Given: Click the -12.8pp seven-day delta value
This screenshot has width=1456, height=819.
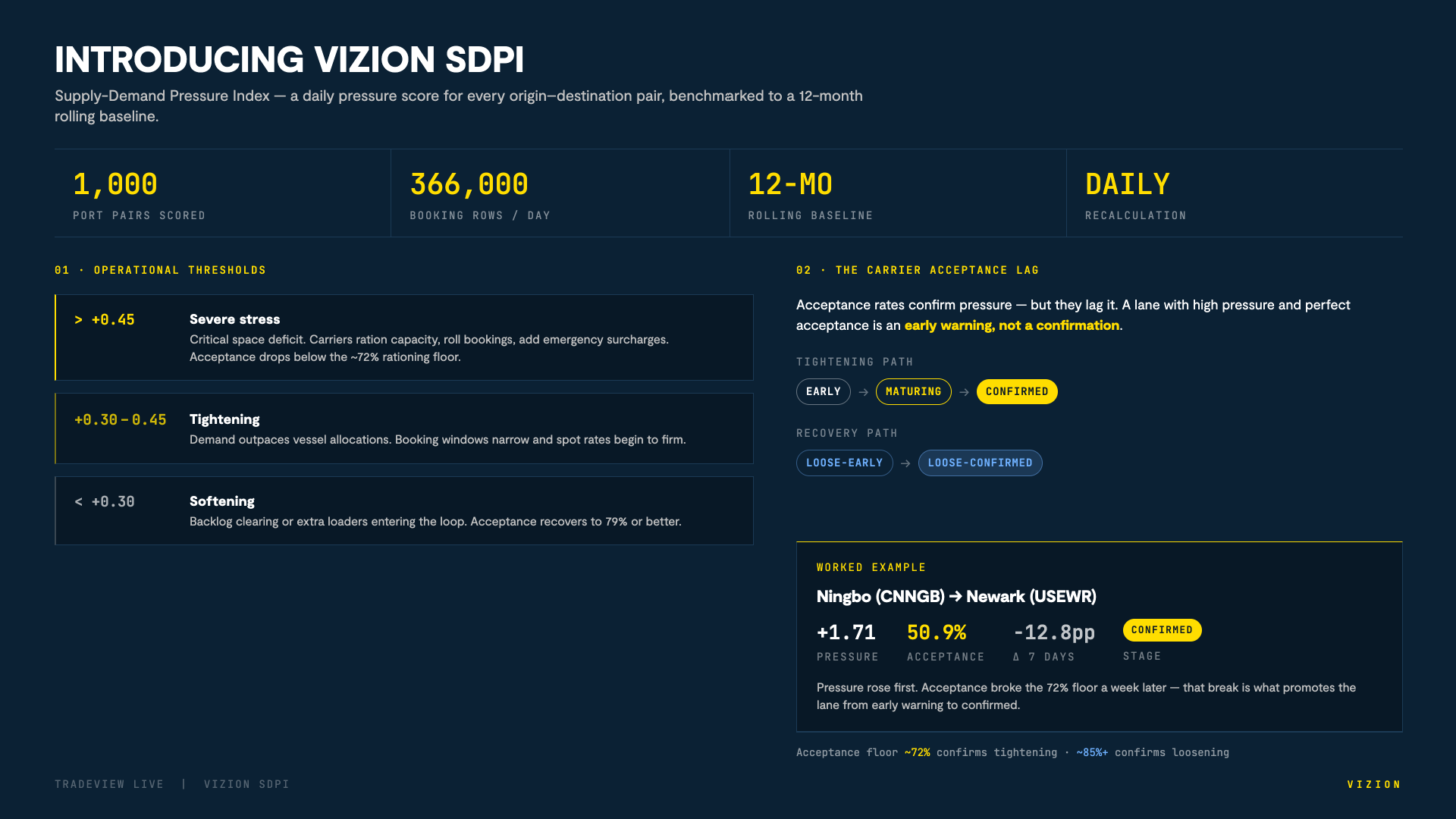Looking at the screenshot, I should pyautogui.click(x=1054, y=632).
